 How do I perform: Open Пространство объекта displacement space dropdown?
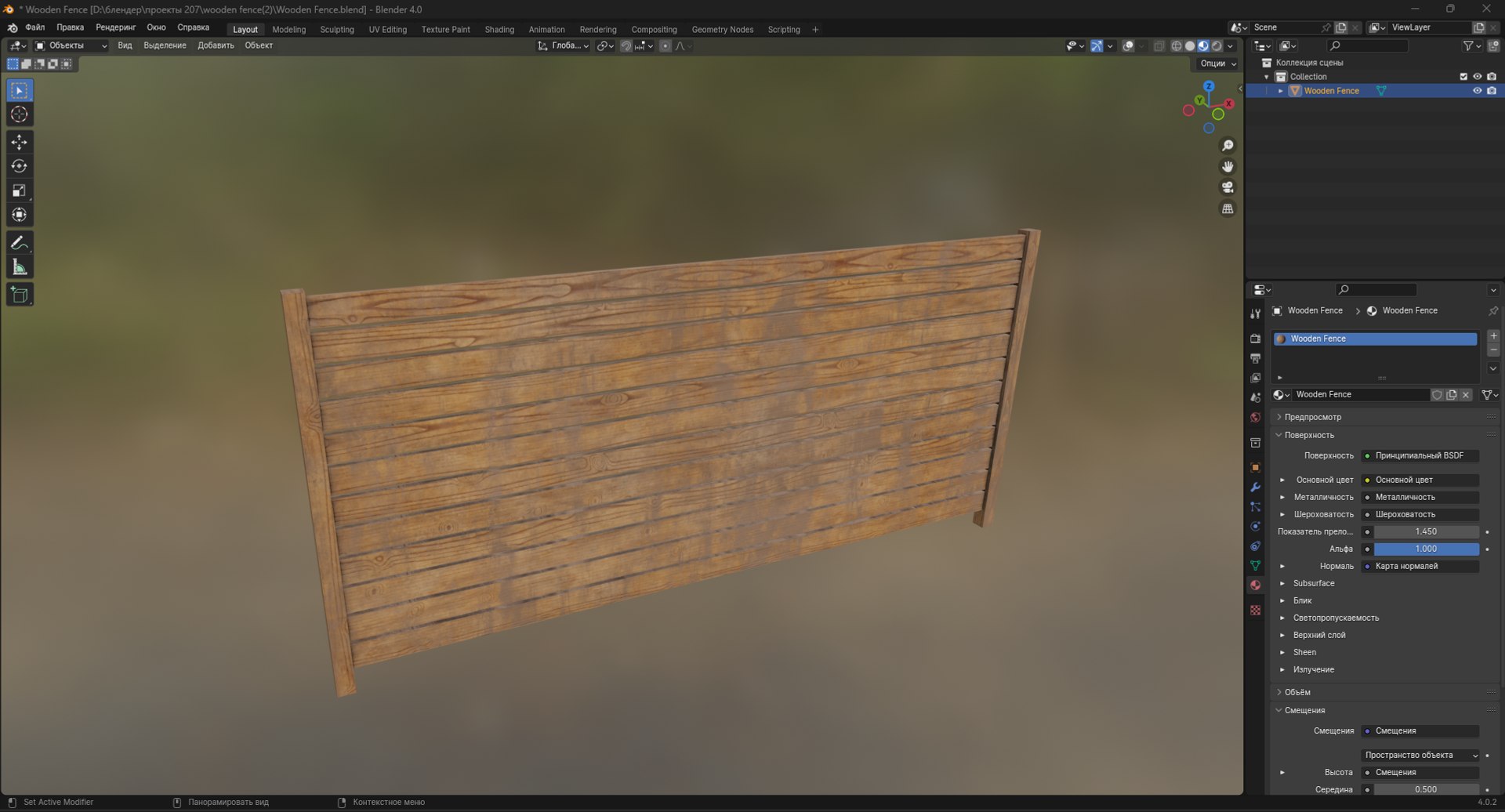(1420, 756)
